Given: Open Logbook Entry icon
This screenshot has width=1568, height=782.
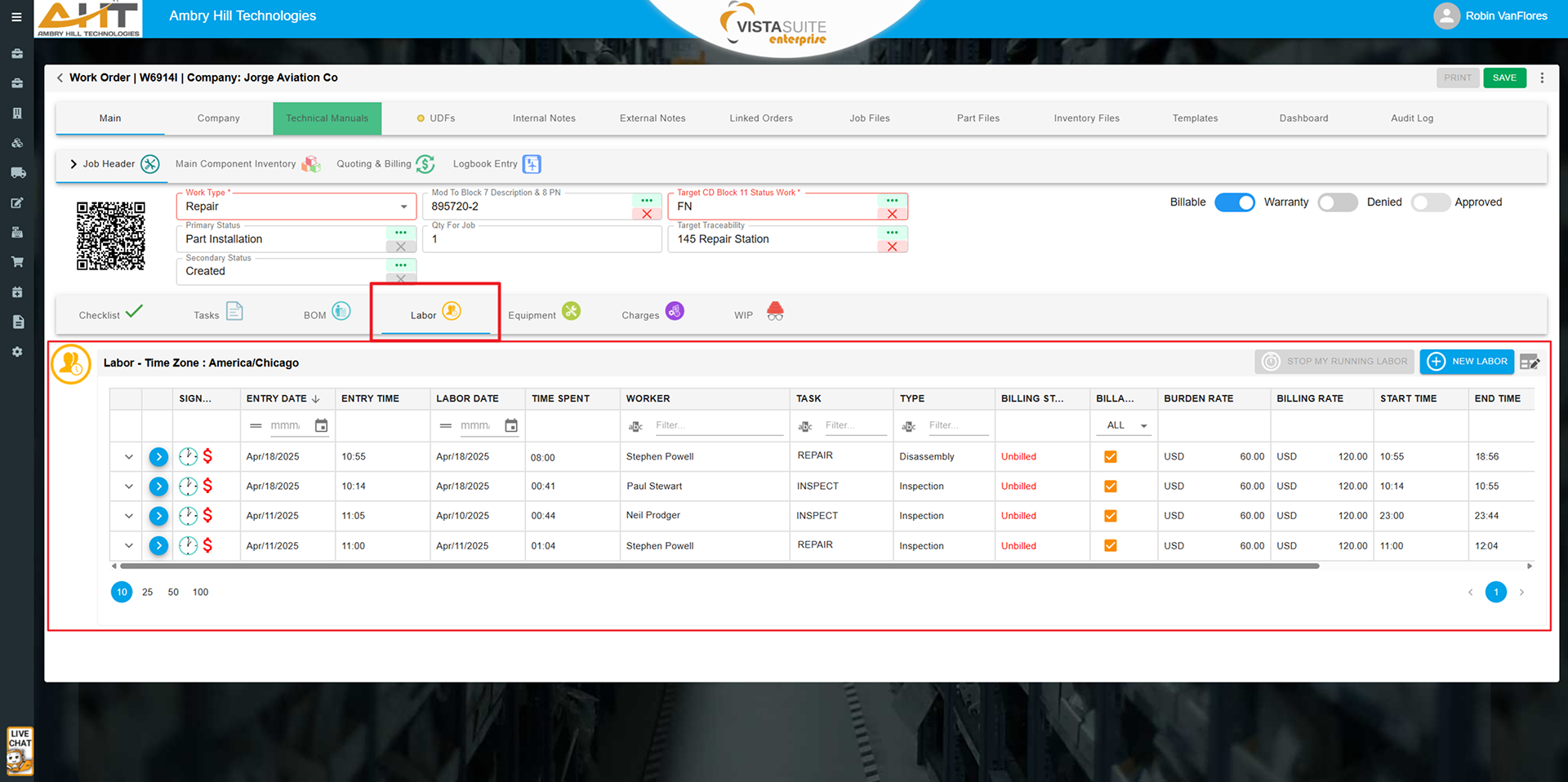Looking at the screenshot, I should click(x=532, y=164).
